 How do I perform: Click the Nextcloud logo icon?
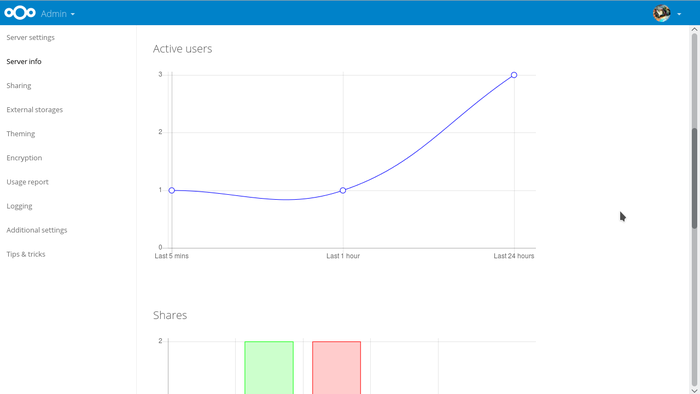20,13
